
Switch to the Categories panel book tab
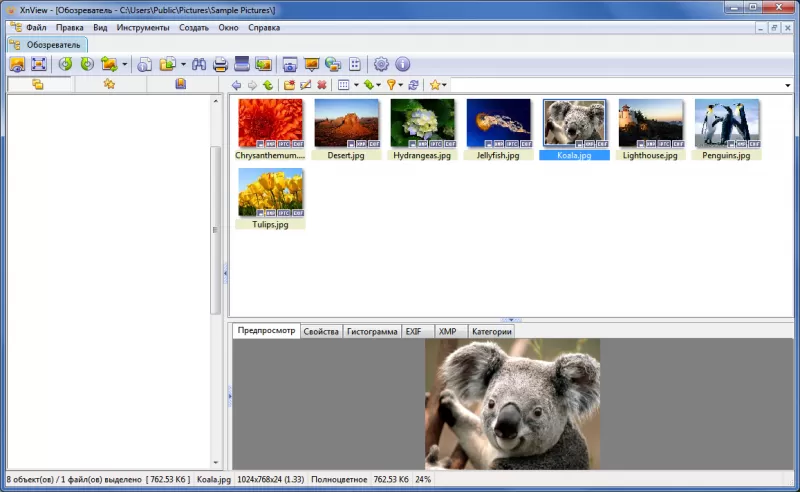pyautogui.click(x=181, y=84)
